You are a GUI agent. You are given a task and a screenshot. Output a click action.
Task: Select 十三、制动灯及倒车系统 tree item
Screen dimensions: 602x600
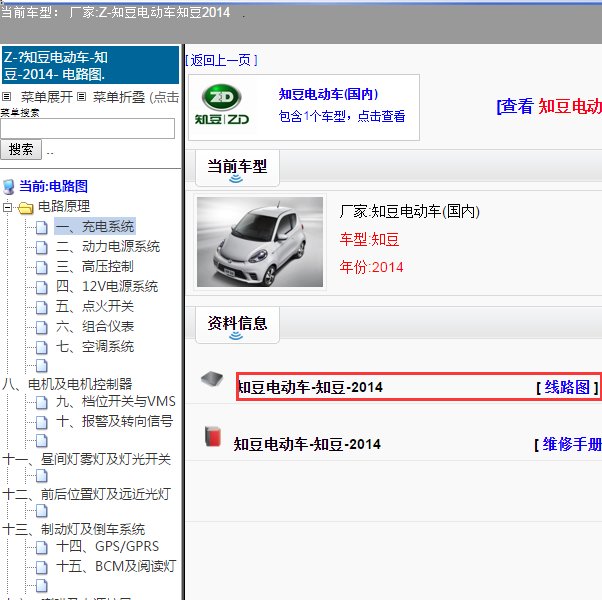pos(74,529)
